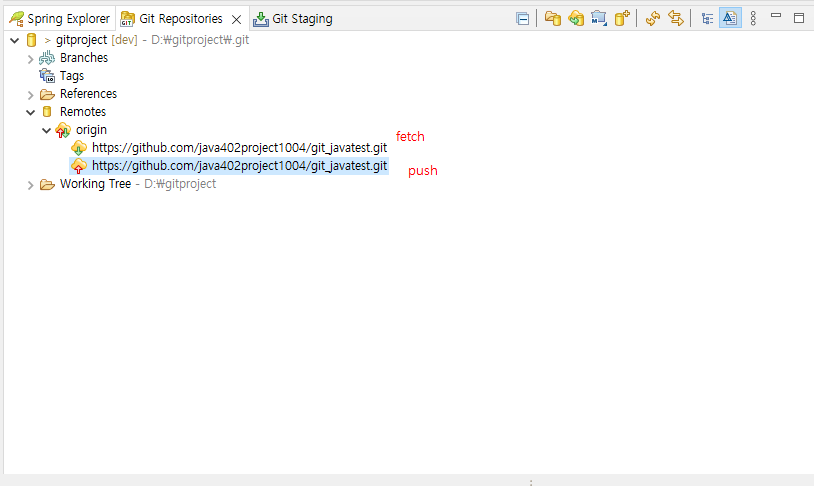This screenshot has height=486, width=814.
Task: Collapse the gitproject repository node
Action: coord(15,40)
